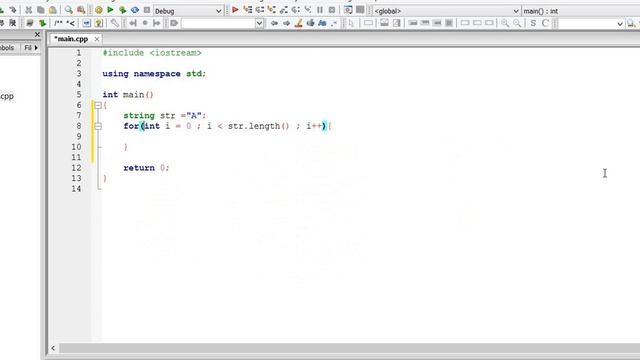Build the project with the gear icon

coord(99,10)
